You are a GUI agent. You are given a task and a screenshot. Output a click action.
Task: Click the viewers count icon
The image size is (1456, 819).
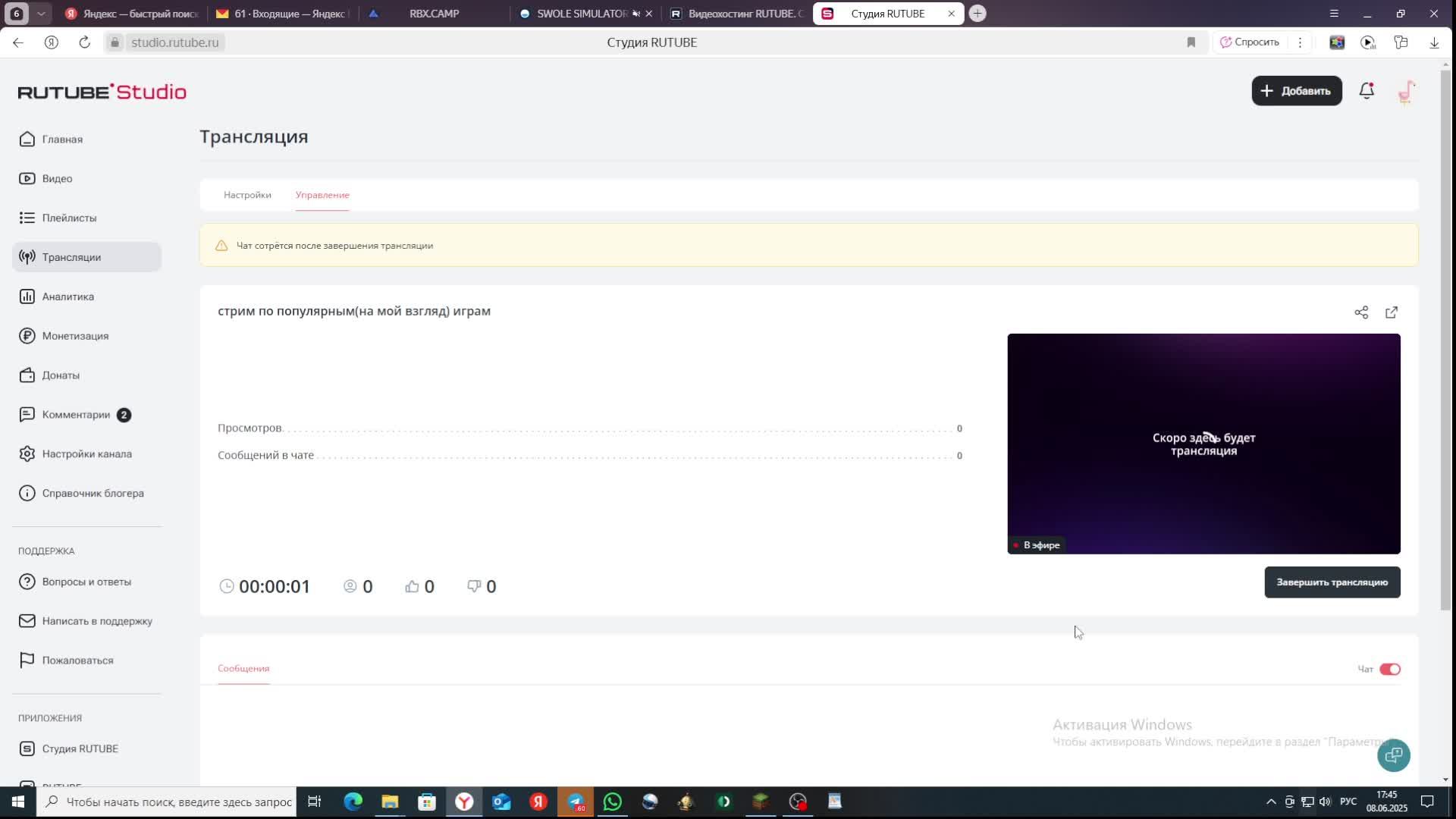[x=350, y=586]
